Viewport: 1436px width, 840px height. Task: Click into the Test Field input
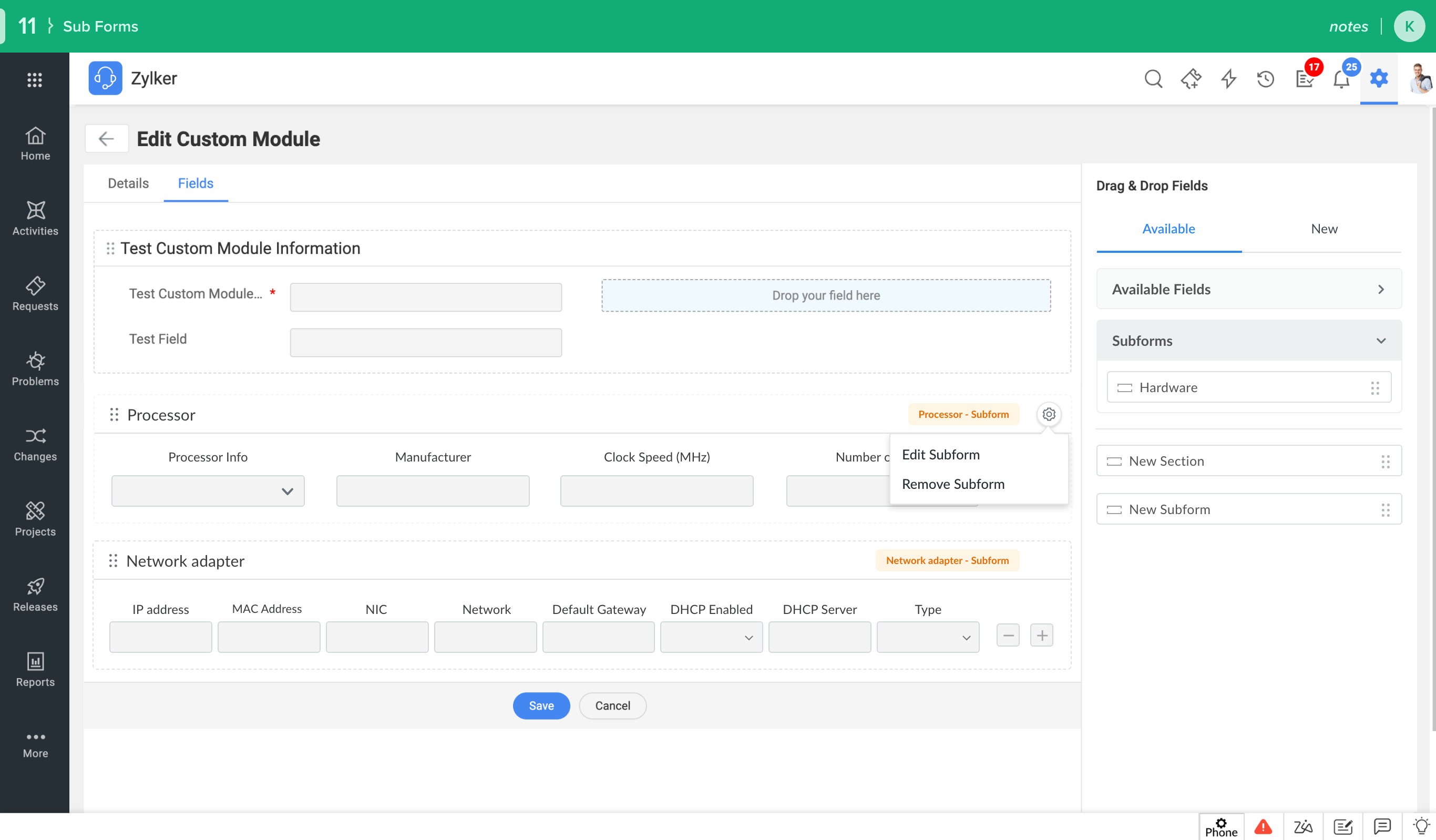pos(426,342)
